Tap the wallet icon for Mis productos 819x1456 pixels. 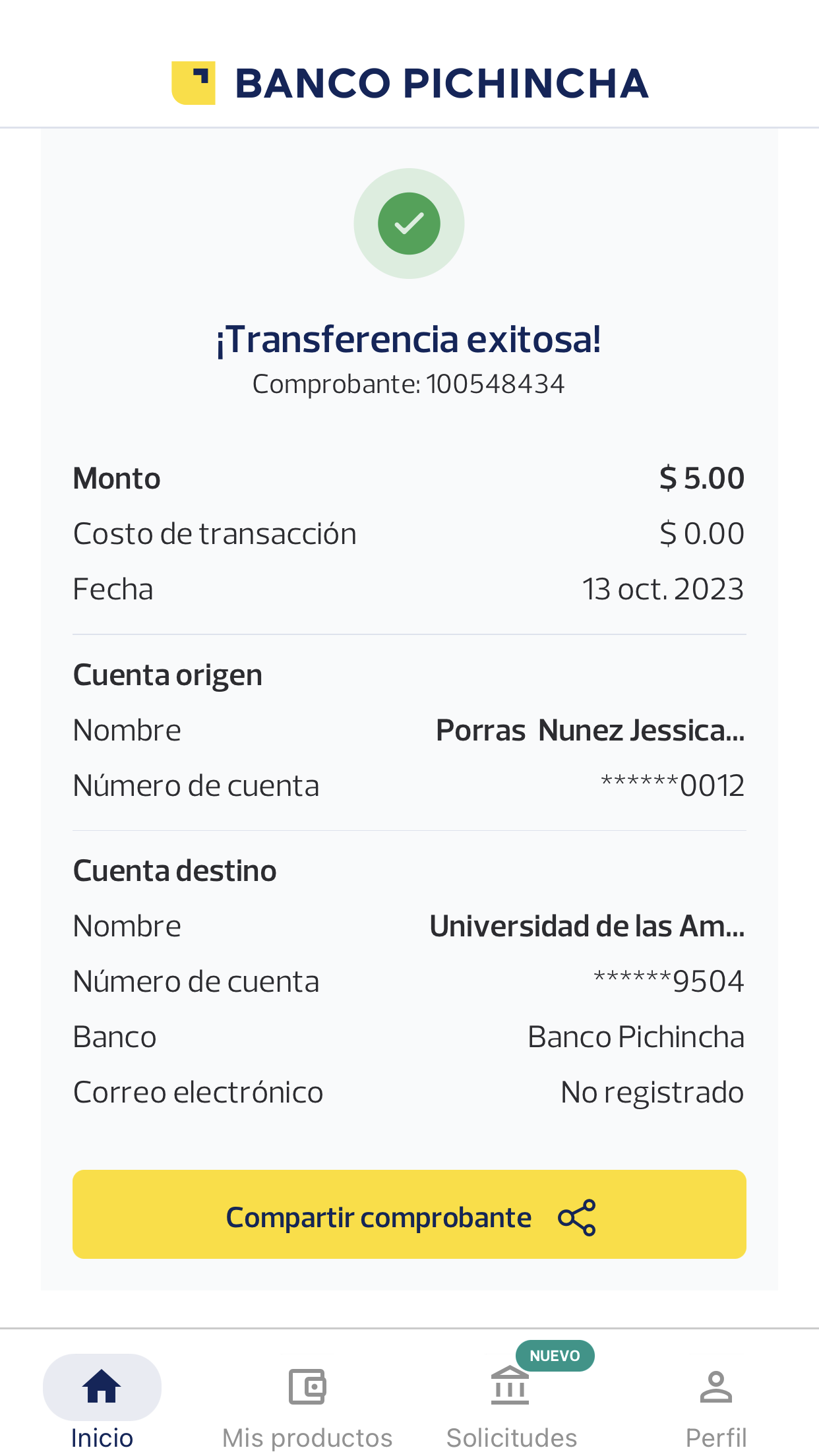(307, 1386)
